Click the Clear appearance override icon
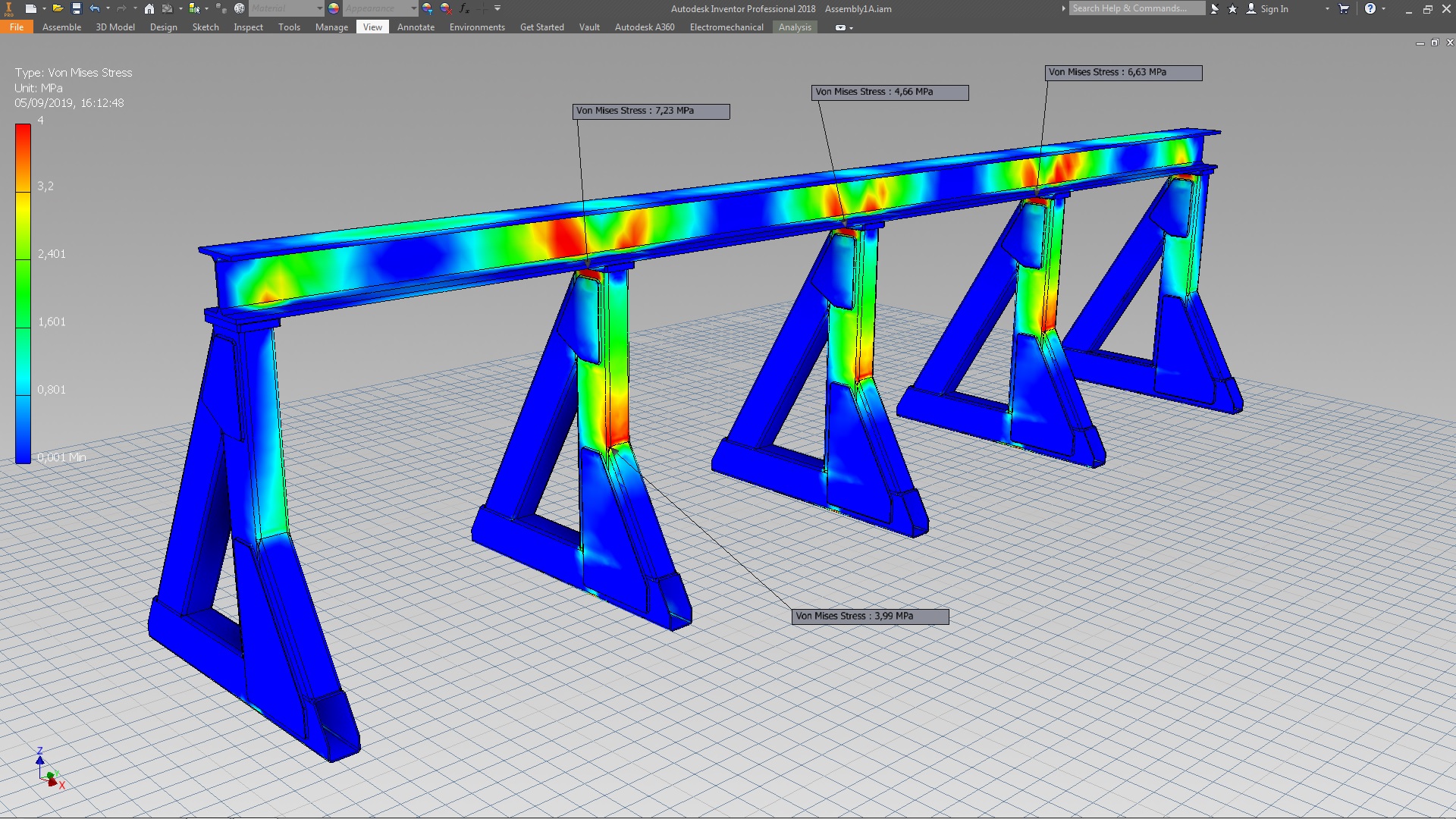Image resolution: width=1456 pixels, height=819 pixels. [x=446, y=8]
